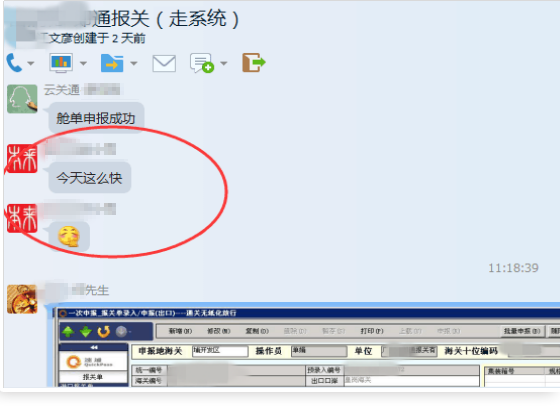
Task: Click the orange refresh arrow in the embedded screenshot
Action: pyautogui.click(x=104, y=331)
